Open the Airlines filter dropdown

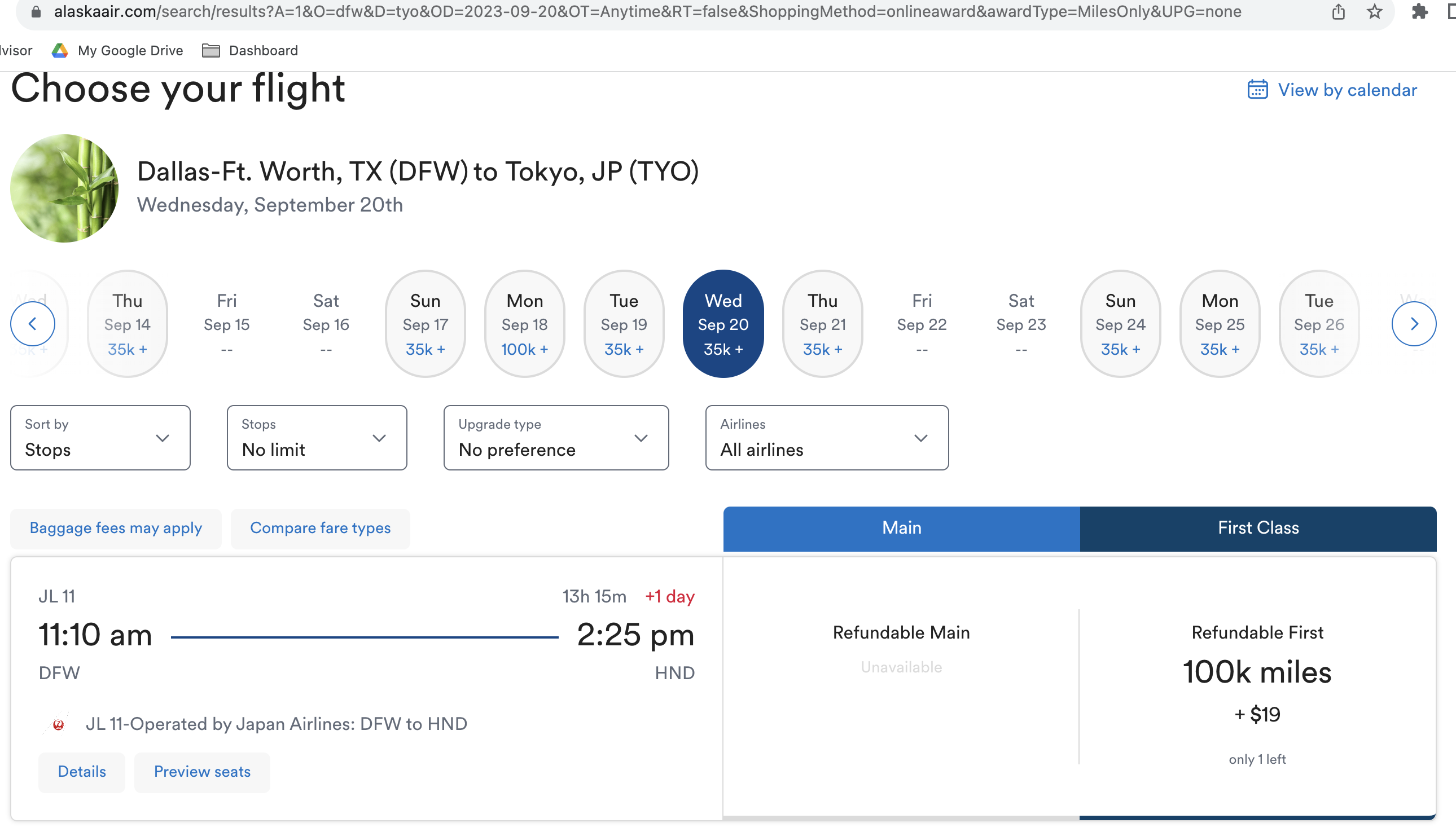click(827, 438)
